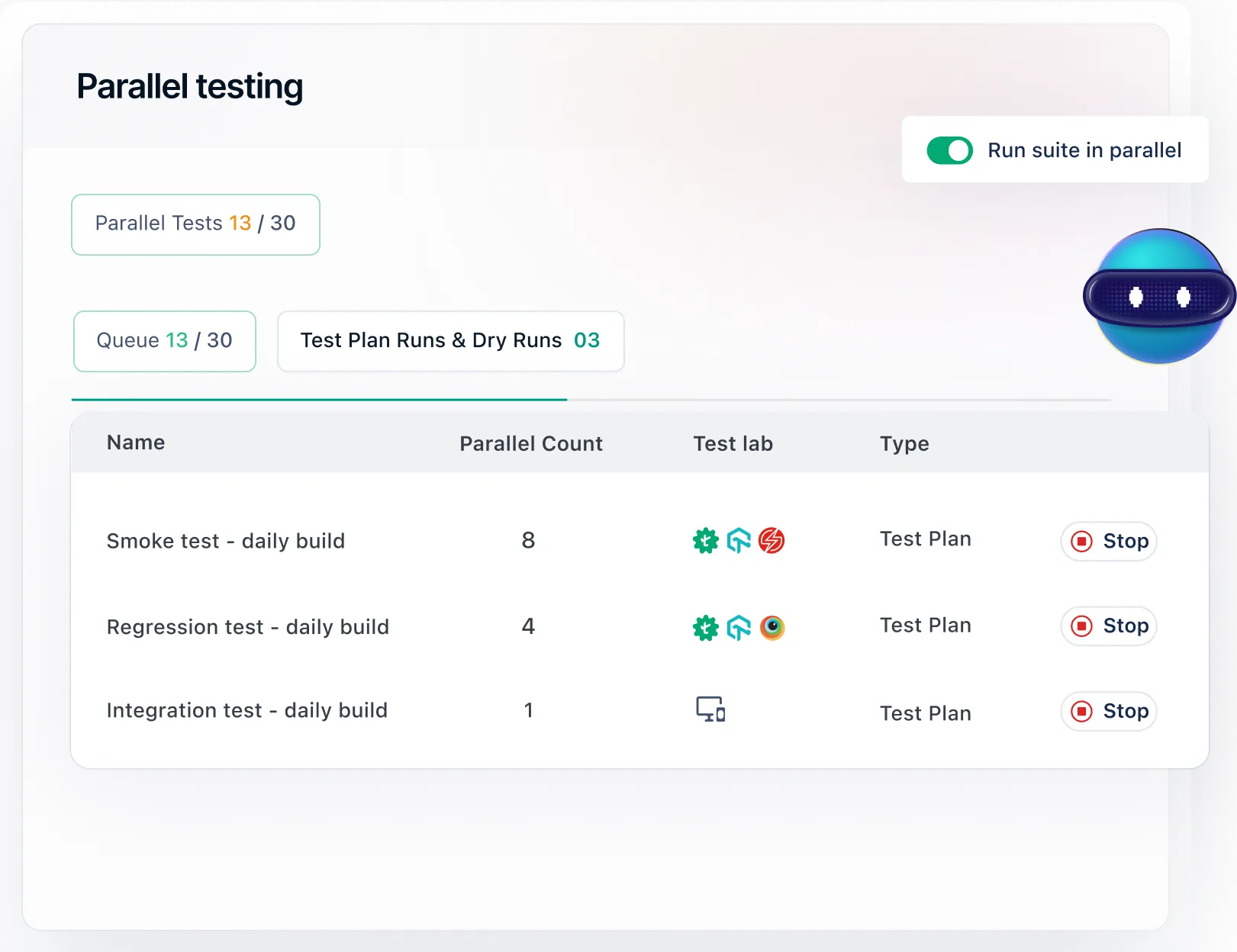Expand details for Regression test - daily build

(248, 627)
